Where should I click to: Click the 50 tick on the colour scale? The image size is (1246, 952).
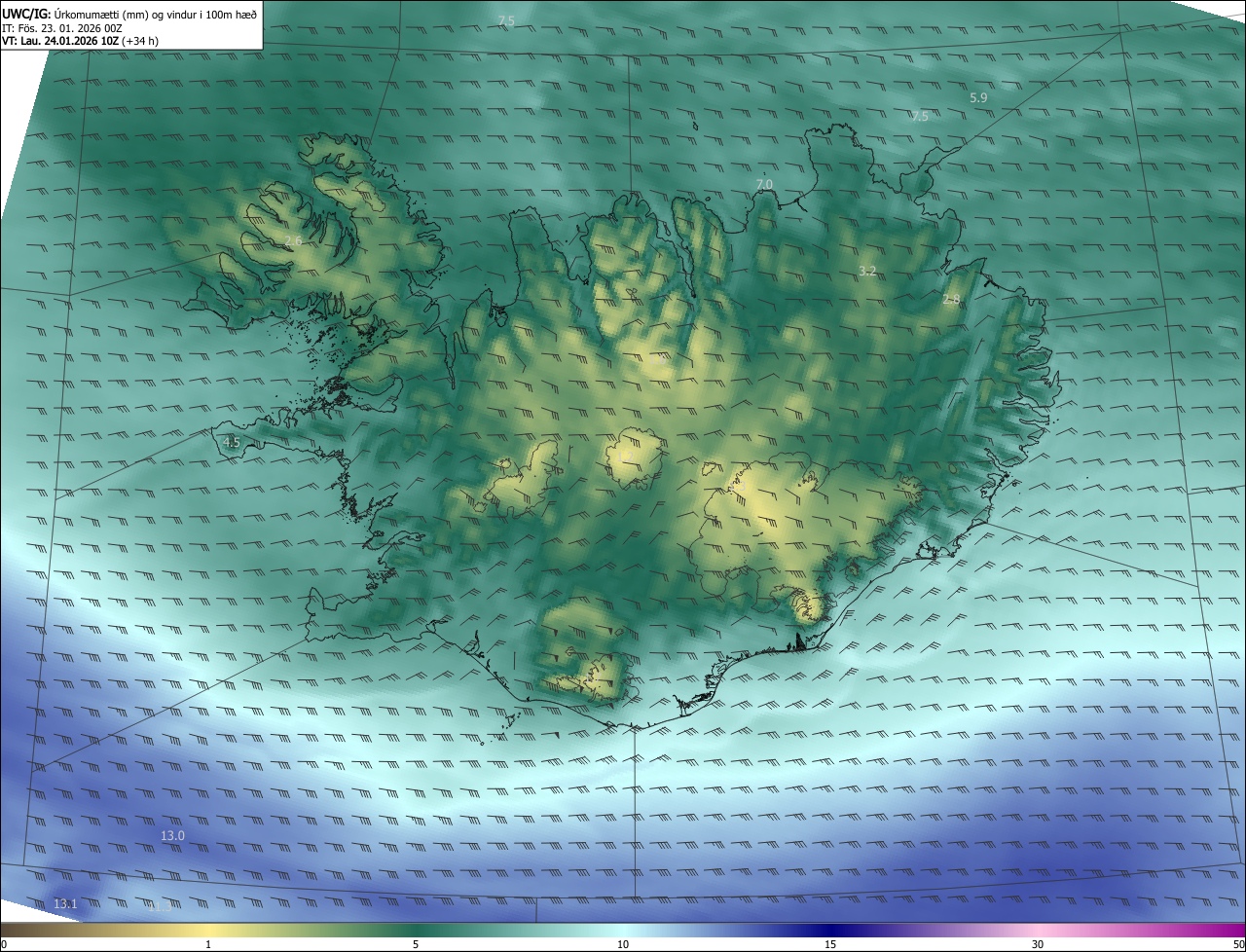click(x=1238, y=944)
